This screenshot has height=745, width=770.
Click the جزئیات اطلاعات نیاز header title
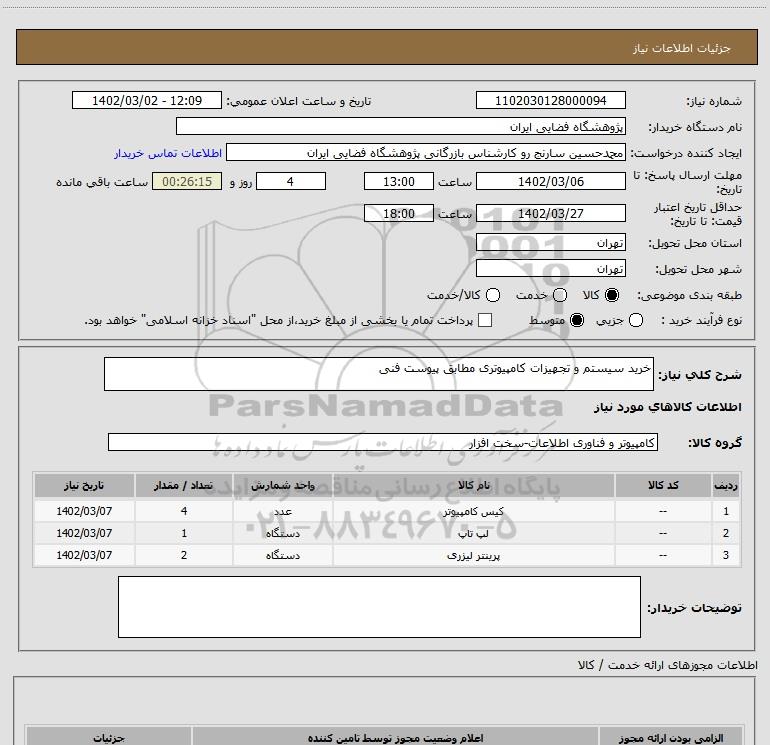click(682, 48)
